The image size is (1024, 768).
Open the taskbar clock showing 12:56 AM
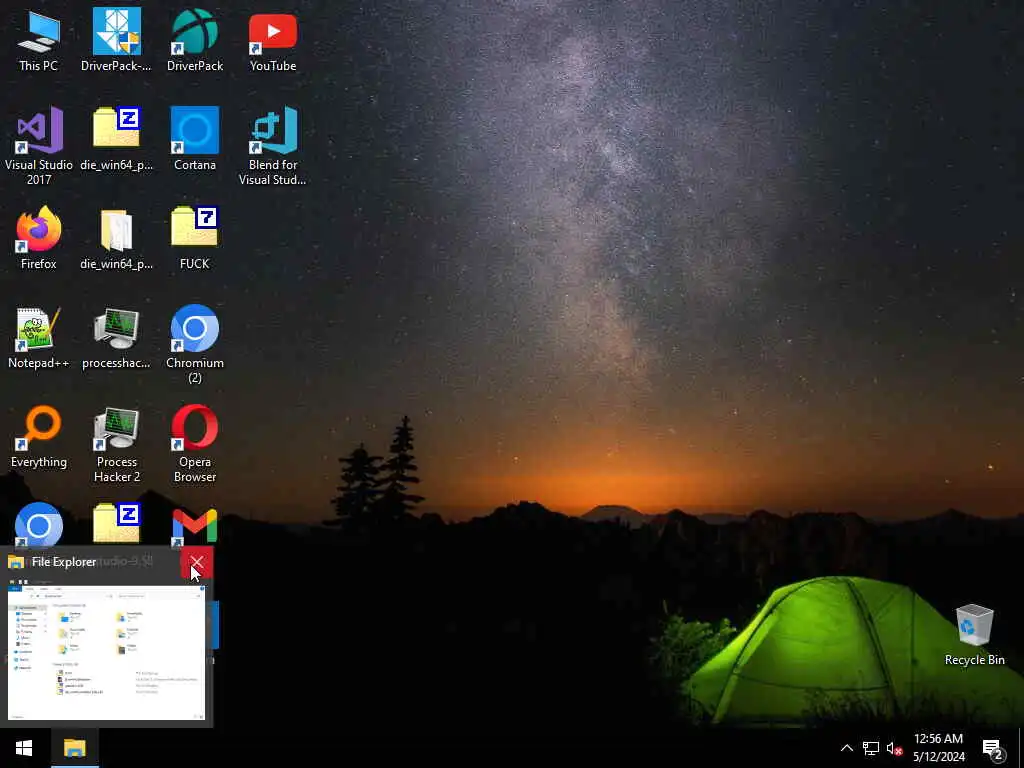pyautogui.click(x=938, y=748)
